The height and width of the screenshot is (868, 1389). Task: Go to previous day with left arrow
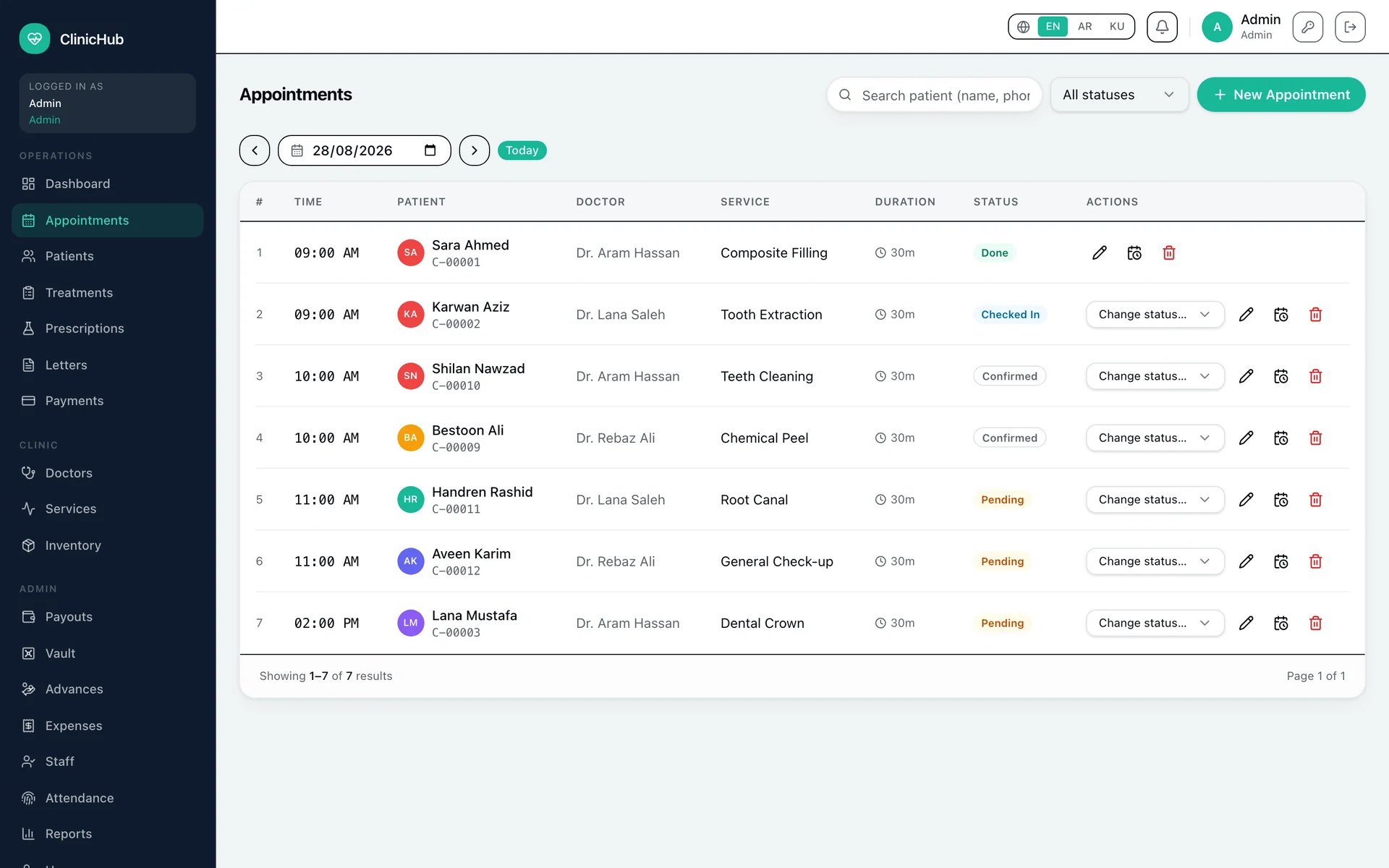pyautogui.click(x=255, y=150)
